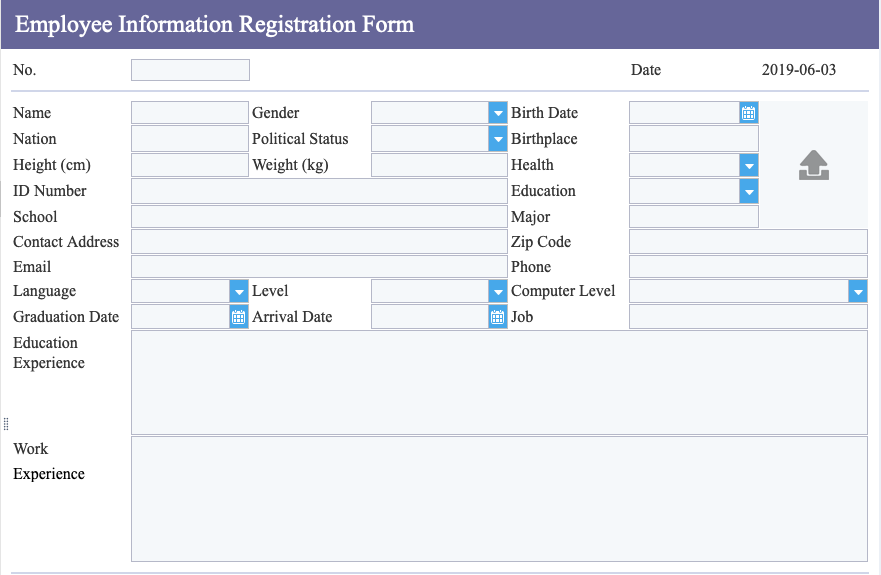
Task: Click the Name input field
Action: [190, 113]
